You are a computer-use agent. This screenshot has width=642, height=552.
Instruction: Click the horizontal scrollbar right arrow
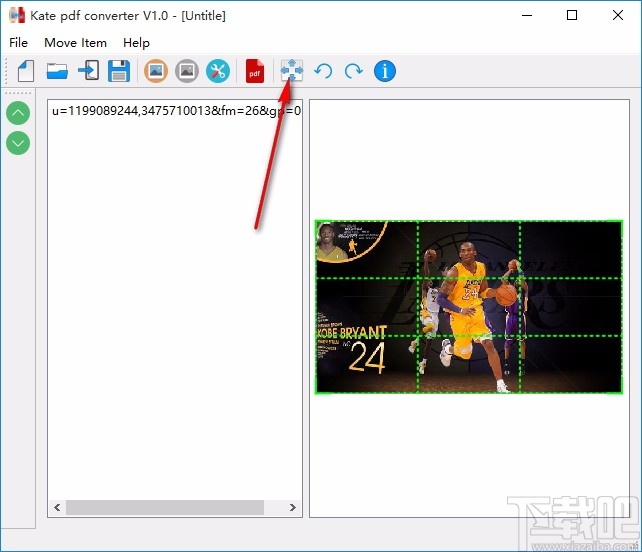coord(293,508)
